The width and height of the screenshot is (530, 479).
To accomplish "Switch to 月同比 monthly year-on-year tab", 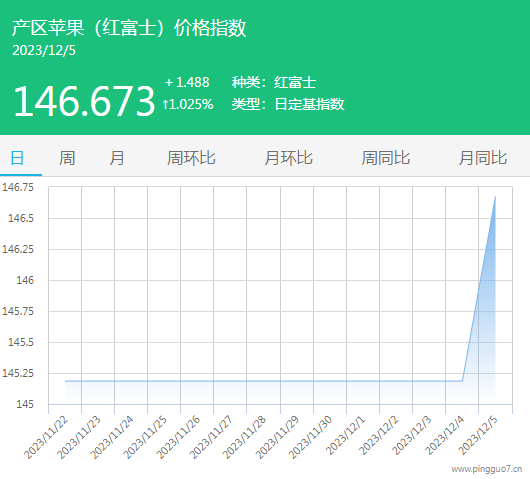I will point(483,158).
